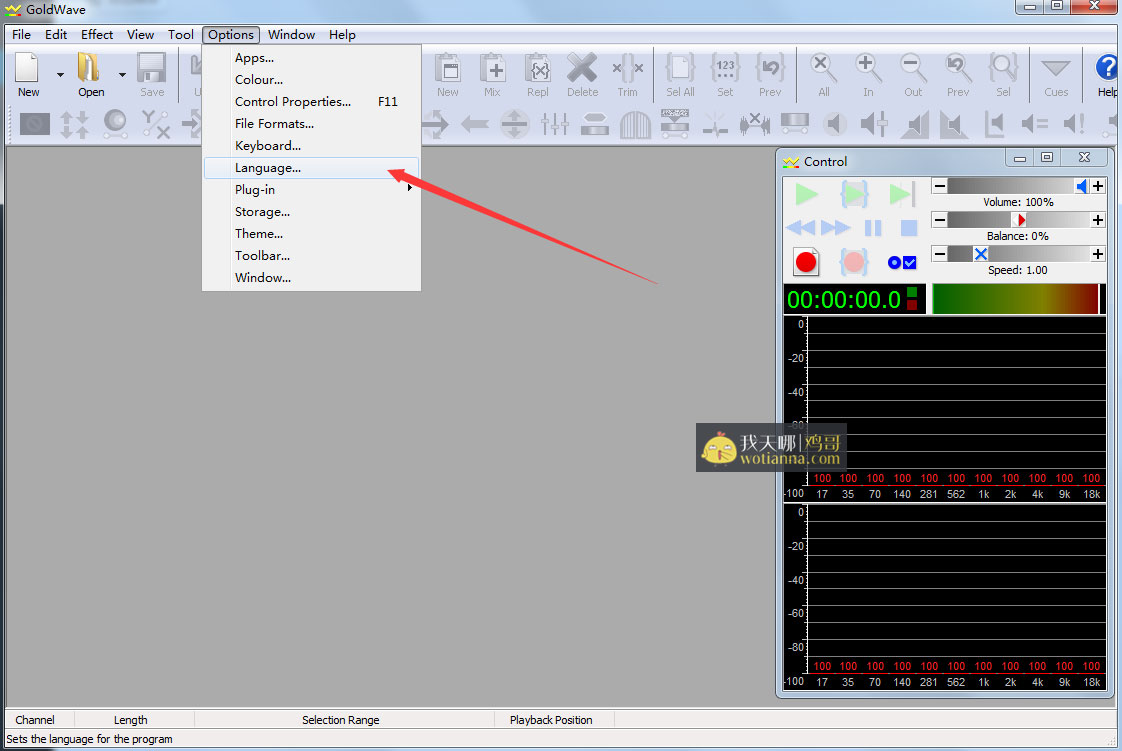Open the Edit menu

56,34
